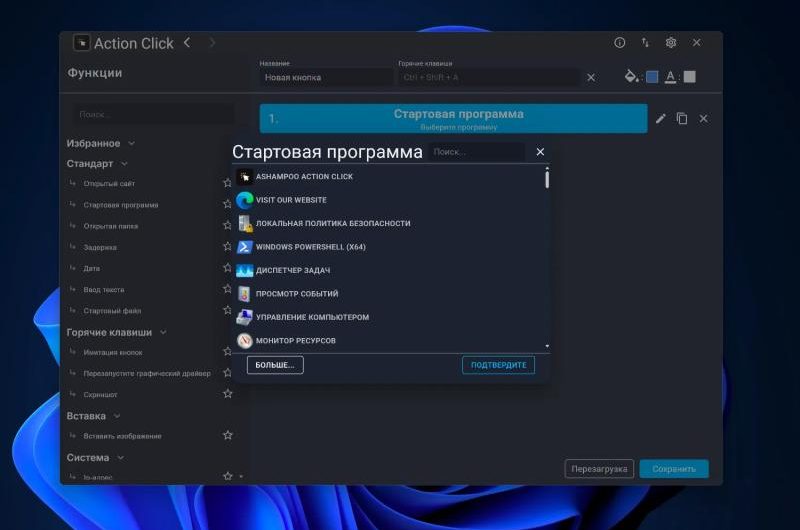Go forward with the right chevron arrow

coord(212,43)
